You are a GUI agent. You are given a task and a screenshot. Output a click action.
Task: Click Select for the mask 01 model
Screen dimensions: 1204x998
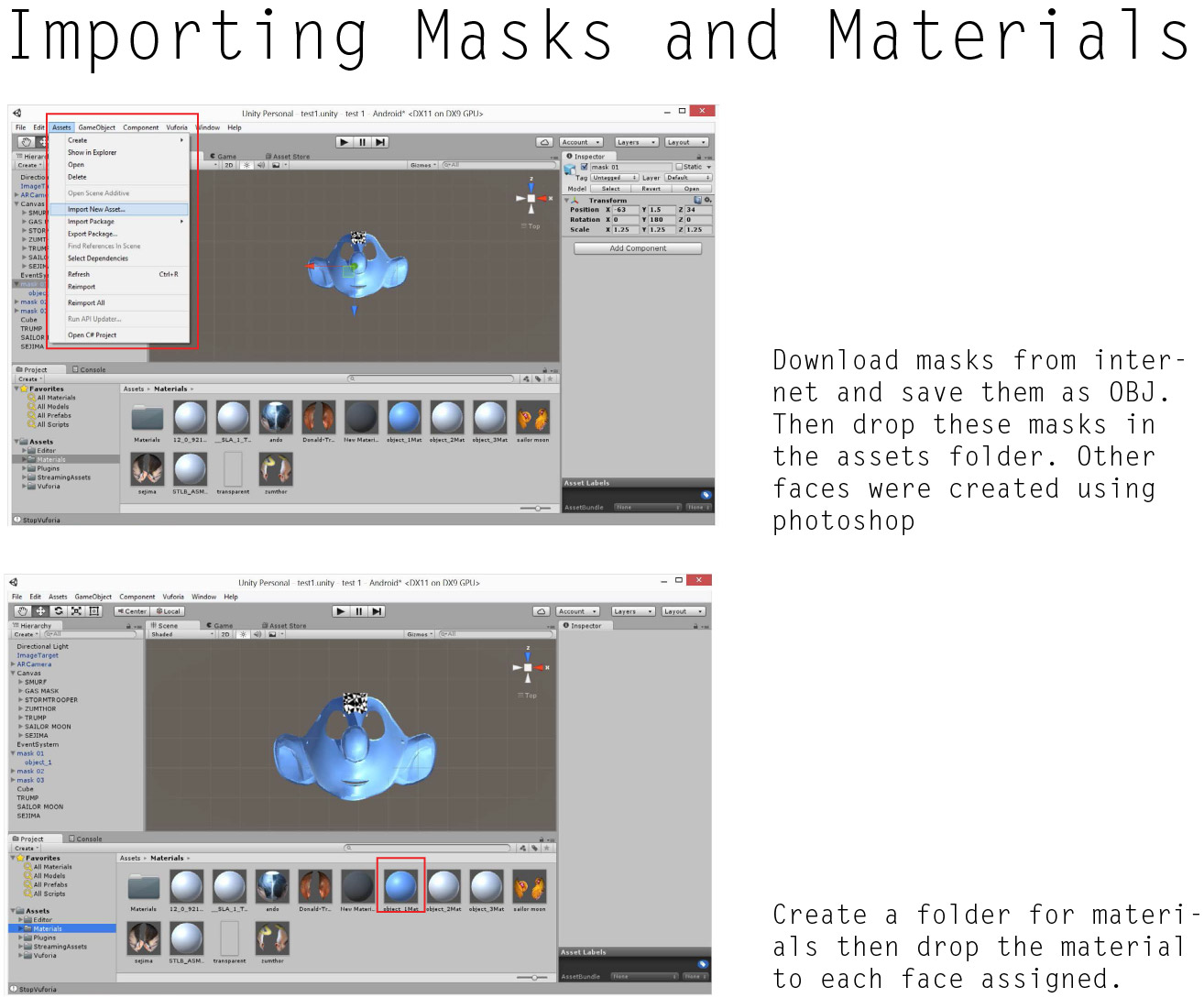(x=611, y=188)
